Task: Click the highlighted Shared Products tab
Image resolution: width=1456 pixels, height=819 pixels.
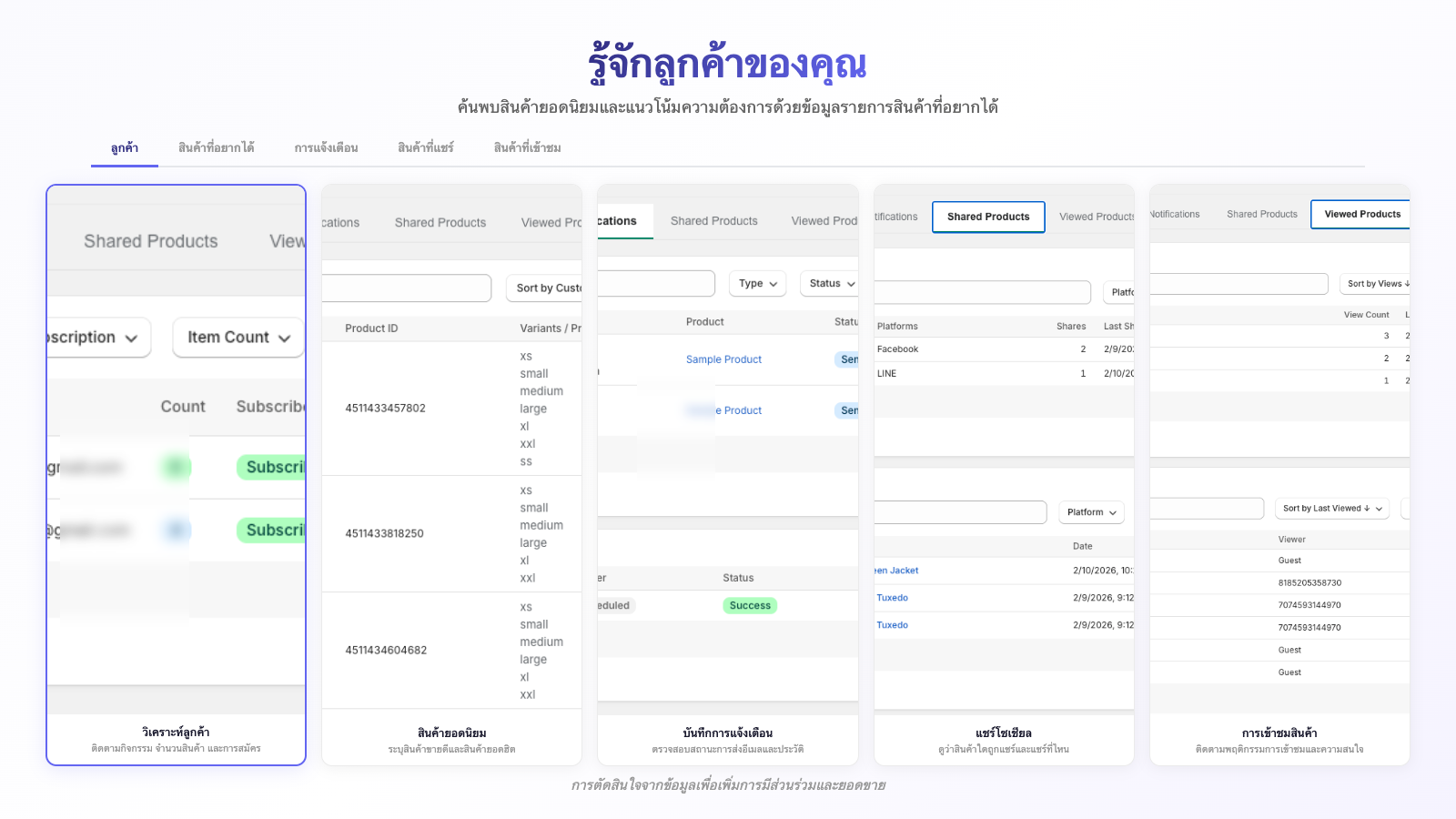Action: click(988, 217)
